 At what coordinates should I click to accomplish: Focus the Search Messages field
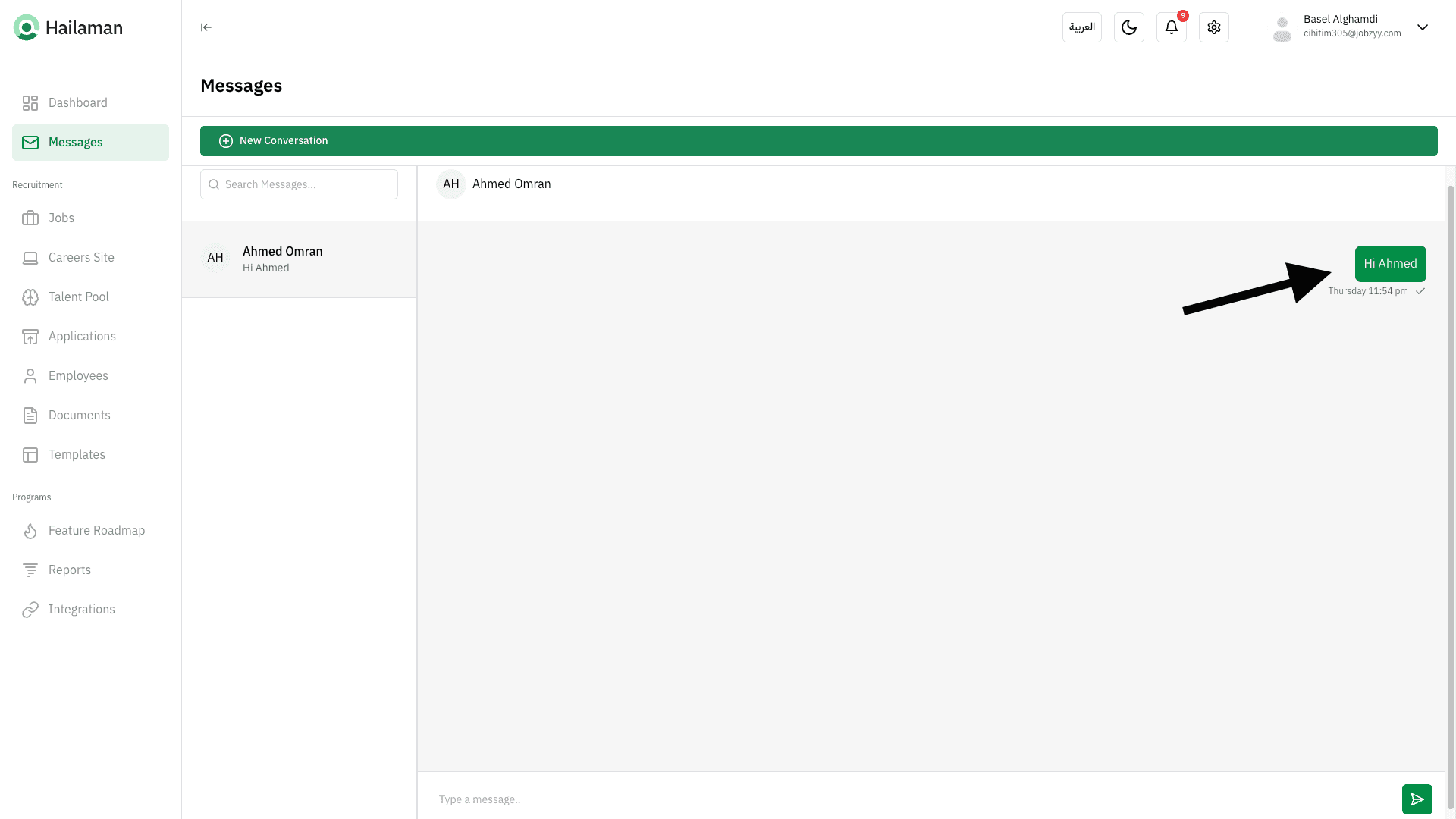tap(299, 184)
